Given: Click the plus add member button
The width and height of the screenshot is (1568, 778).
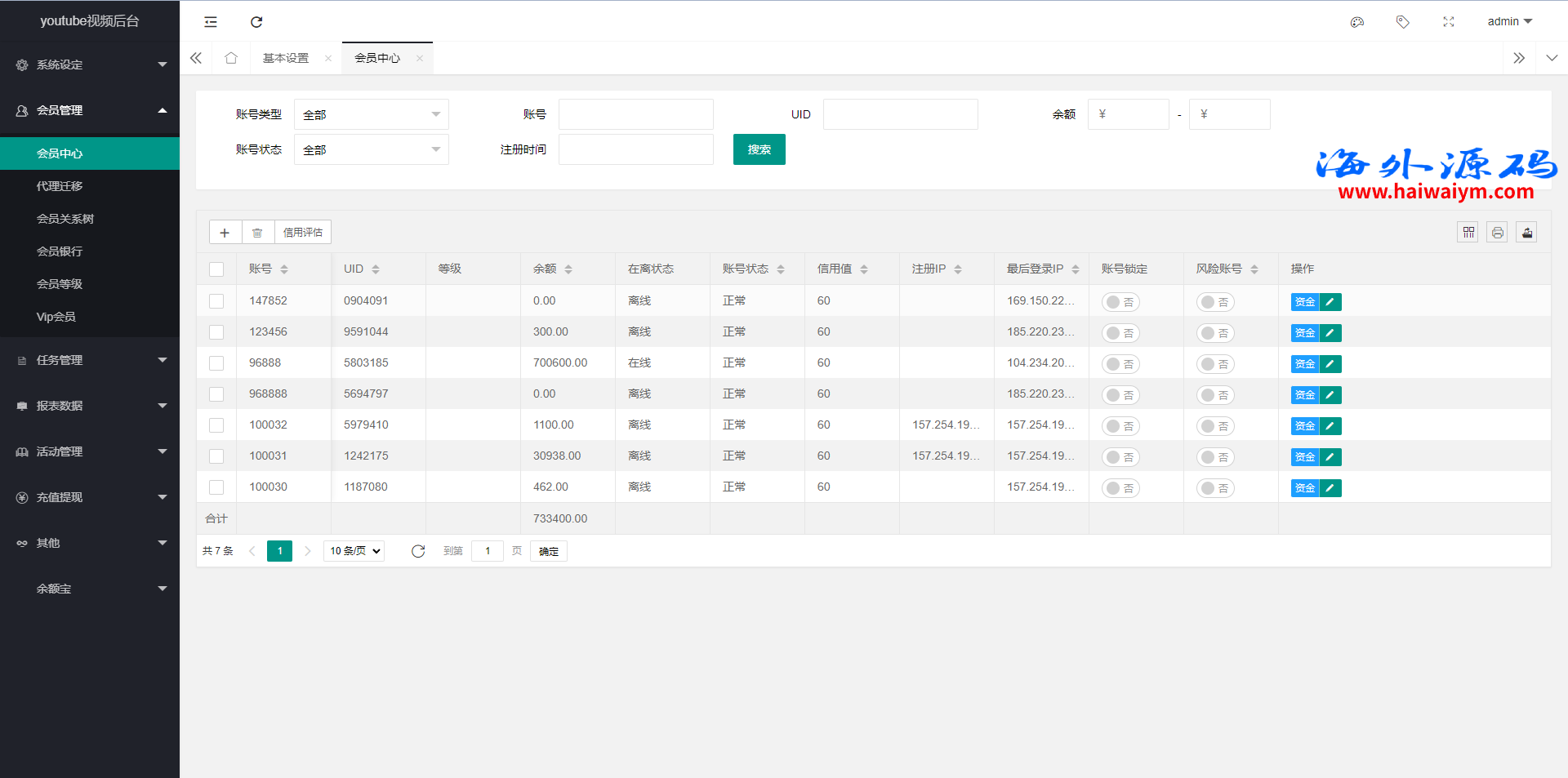Looking at the screenshot, I should pos(225,233).
